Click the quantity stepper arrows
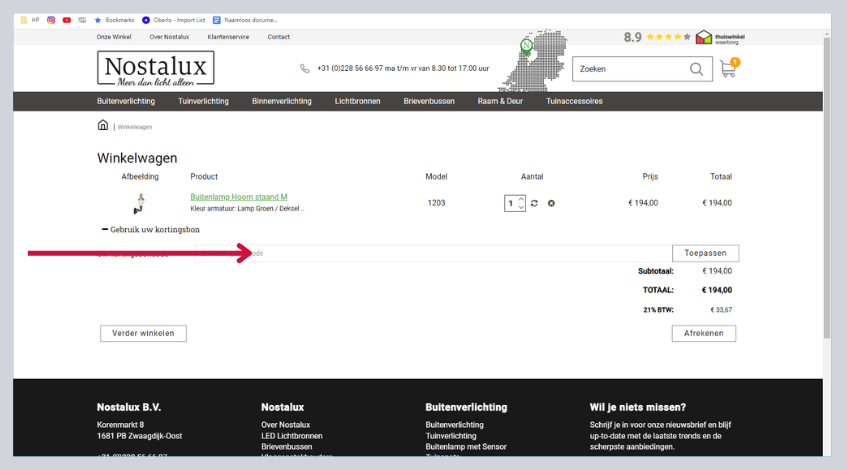Screen dimensions: 847x470 pyautogui.click(x=520, y=203)
